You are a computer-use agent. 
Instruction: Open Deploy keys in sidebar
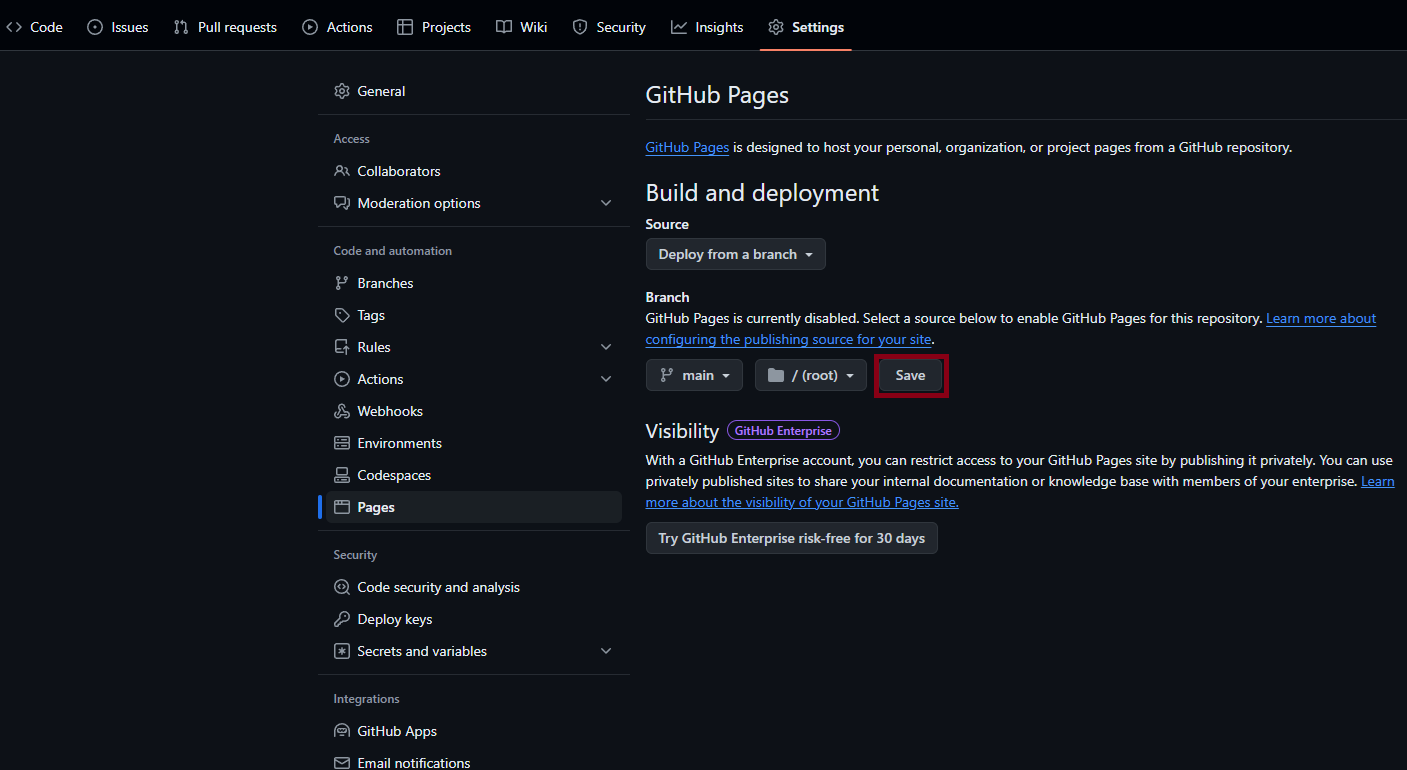(474, 619)
